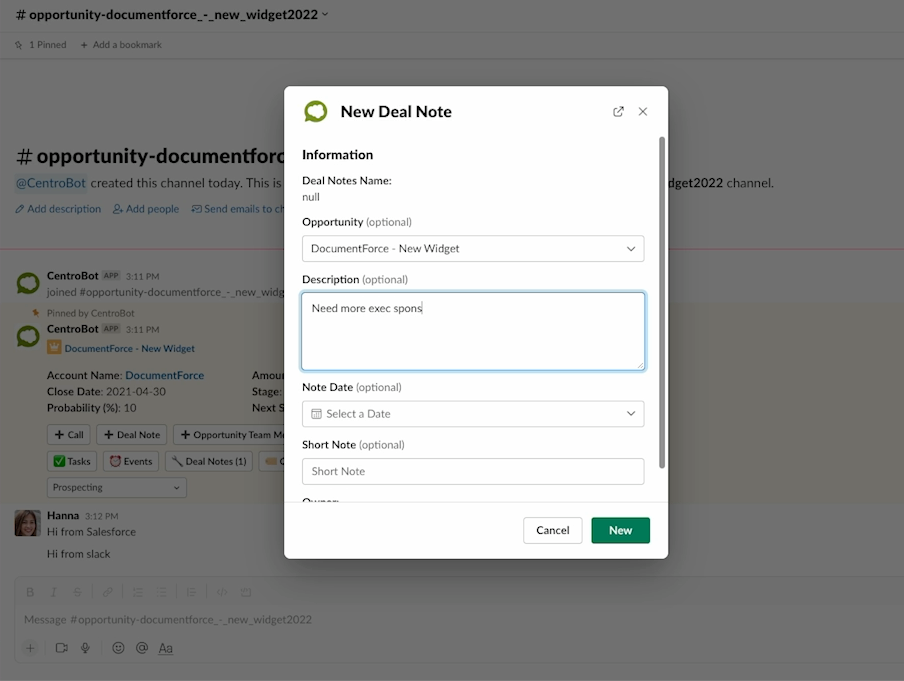Click the modal vertical scrollbar
The height and width of the screenshot is (681, 904).
coord(662,303)
